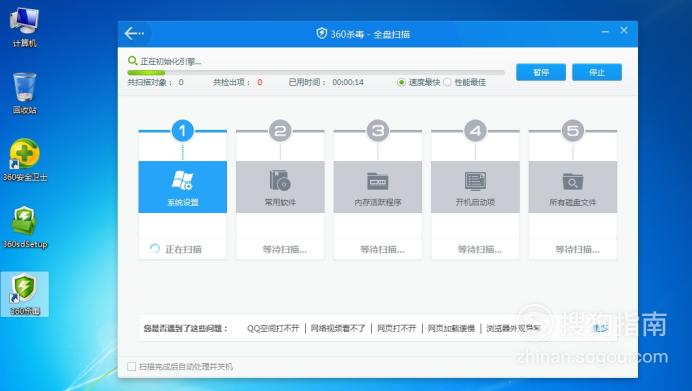Click the 暂停 pause button
The width and height of the screenshot is (692, 391).
coord(541,72)
